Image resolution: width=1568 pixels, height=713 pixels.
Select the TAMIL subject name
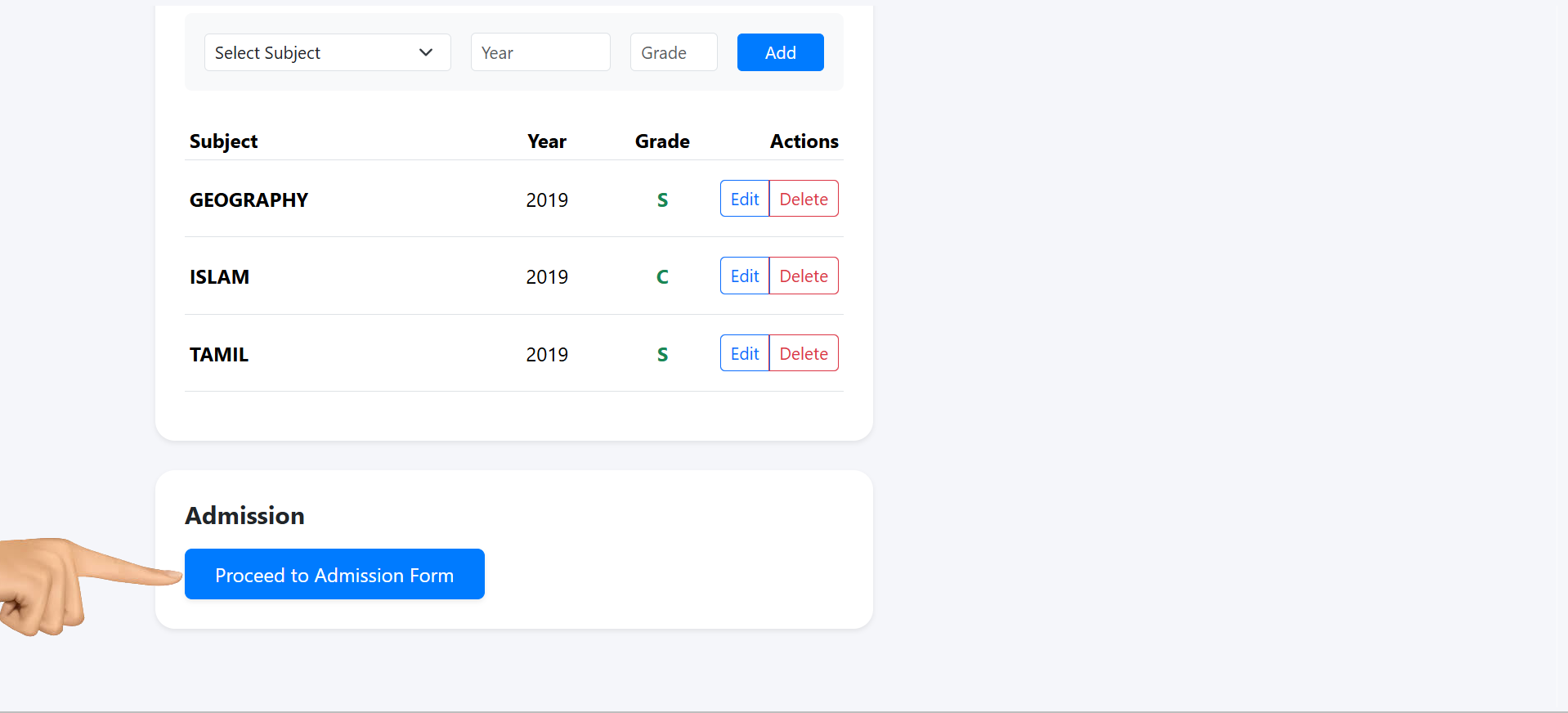click(219, 355)
